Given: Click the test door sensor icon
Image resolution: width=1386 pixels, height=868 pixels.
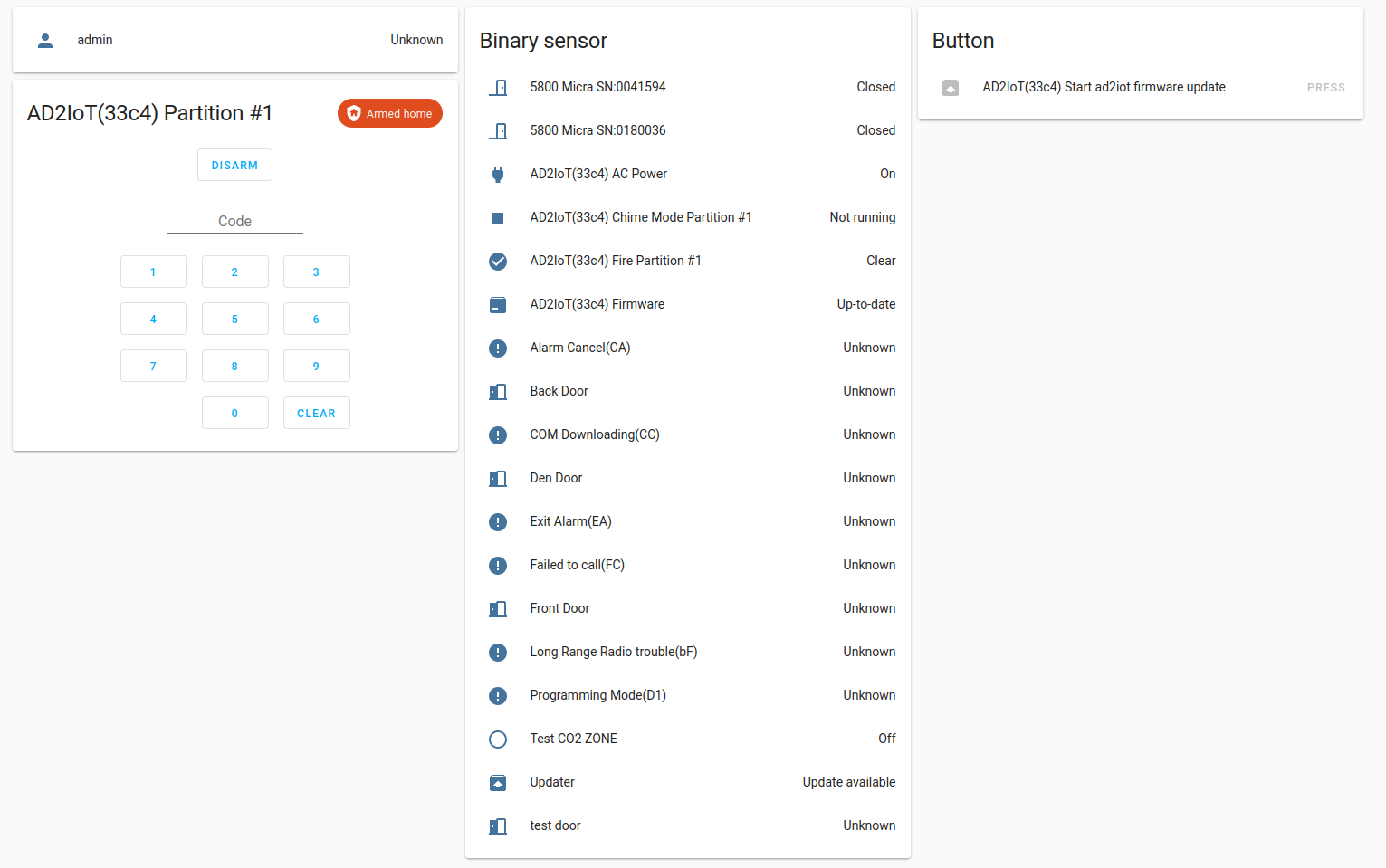Looking at the screenshot, I should tap(498, 825).
